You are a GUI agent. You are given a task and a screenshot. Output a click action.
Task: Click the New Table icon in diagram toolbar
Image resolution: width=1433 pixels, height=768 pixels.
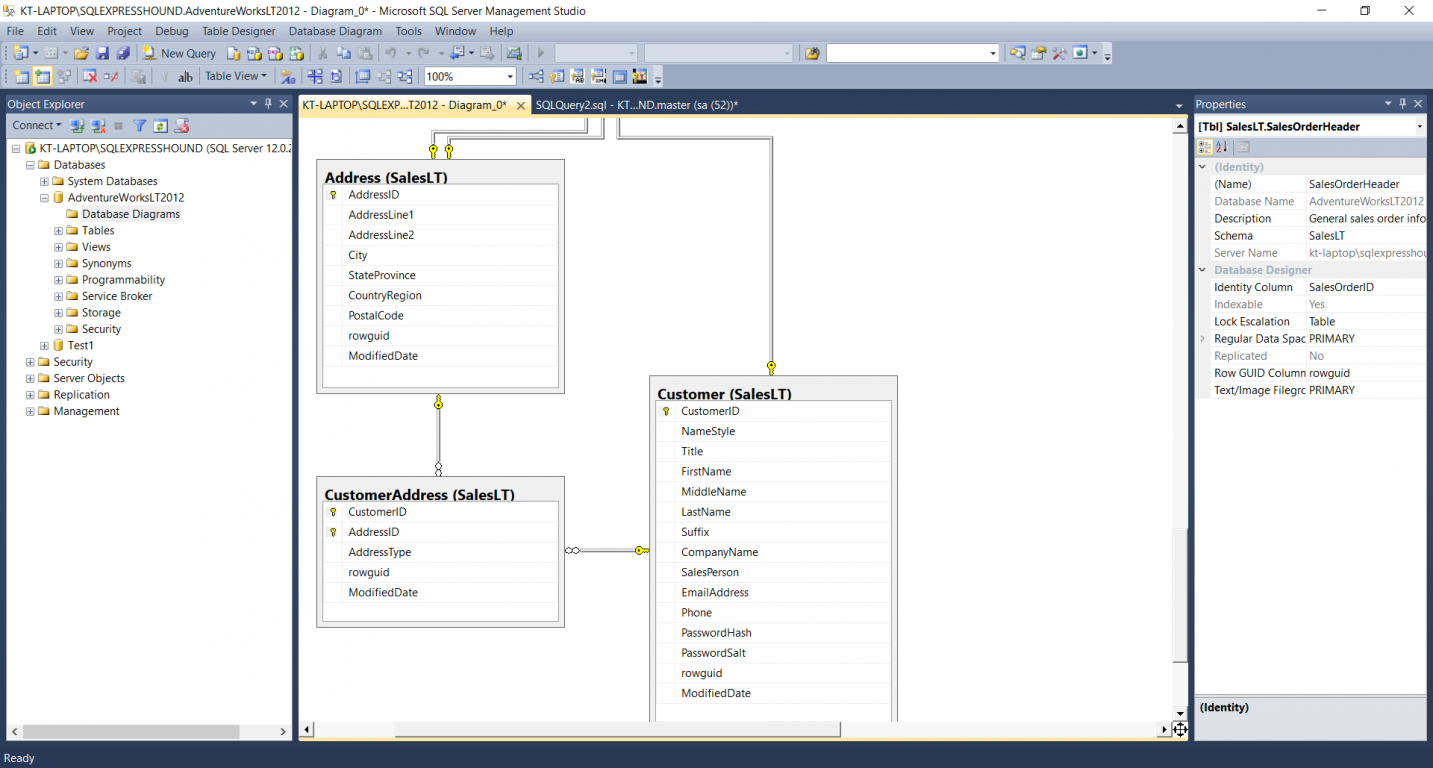pyautogui.click(x=21, y=76)
